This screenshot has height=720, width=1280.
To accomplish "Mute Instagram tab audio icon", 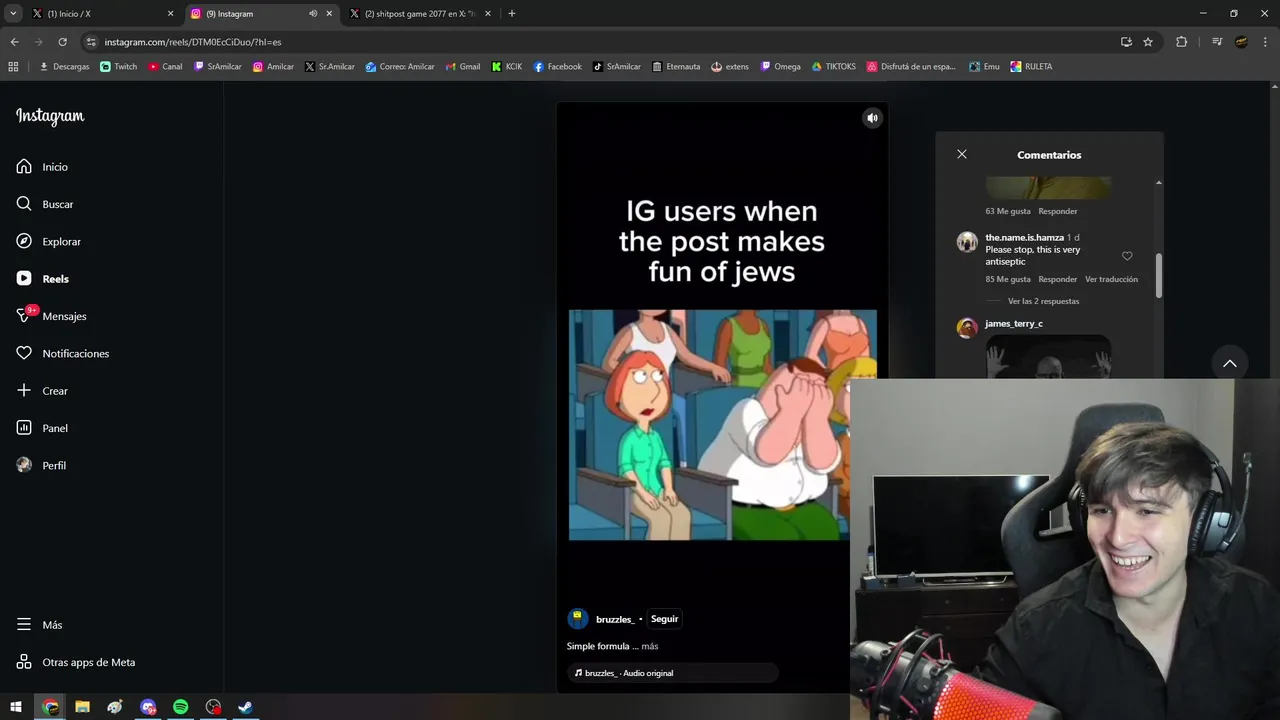I will tap(313, 14).
